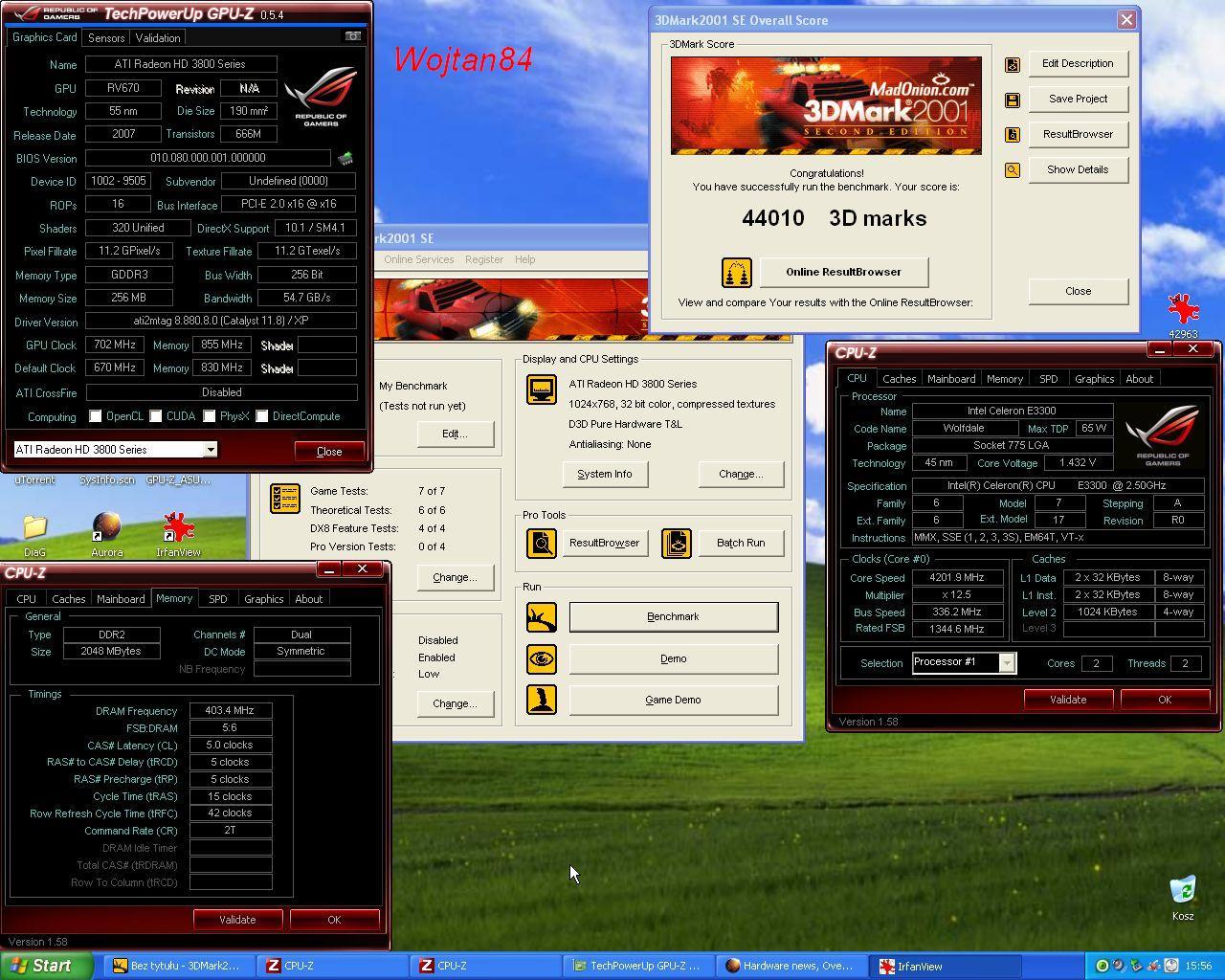Click the Edit Description icon in 3DMark score window

click(1012, 64)
